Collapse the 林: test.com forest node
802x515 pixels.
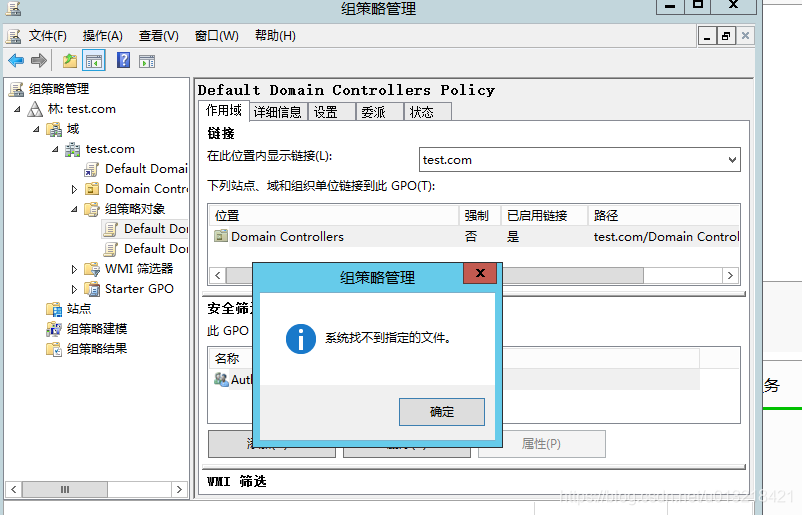pos(17,109)
